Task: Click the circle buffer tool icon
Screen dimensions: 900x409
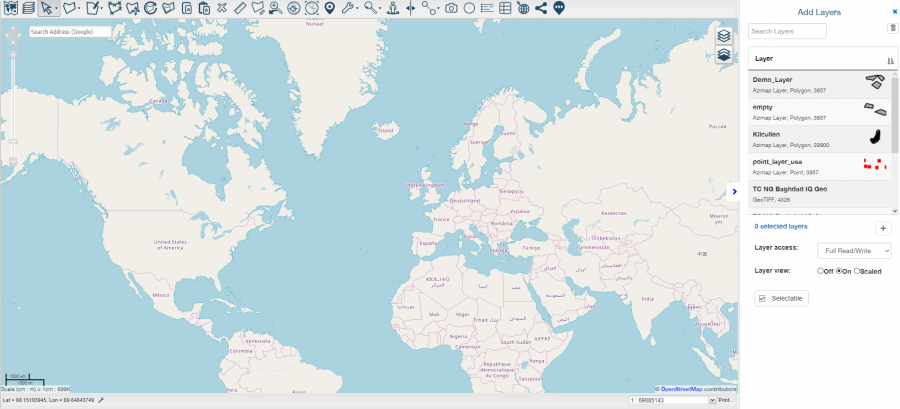Action: pyautogui.click(x=469, y=8)
